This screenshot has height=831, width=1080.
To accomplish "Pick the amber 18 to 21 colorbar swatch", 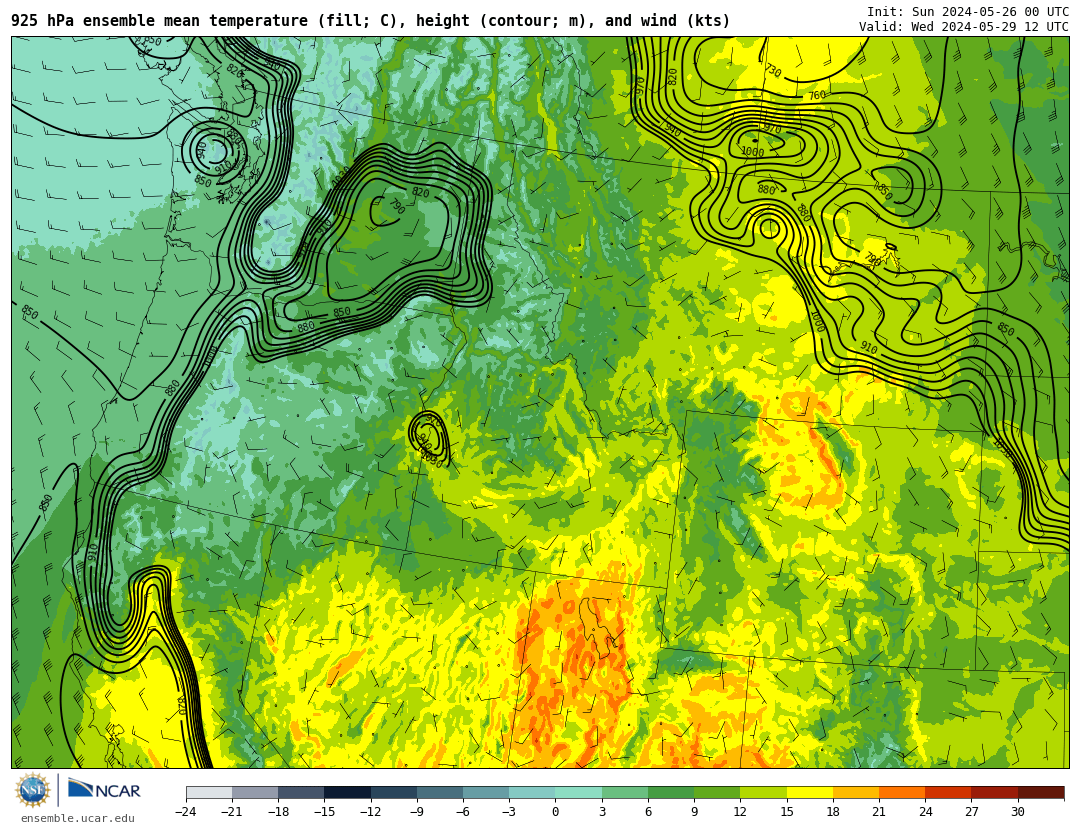I will click(x=855, y=792).
